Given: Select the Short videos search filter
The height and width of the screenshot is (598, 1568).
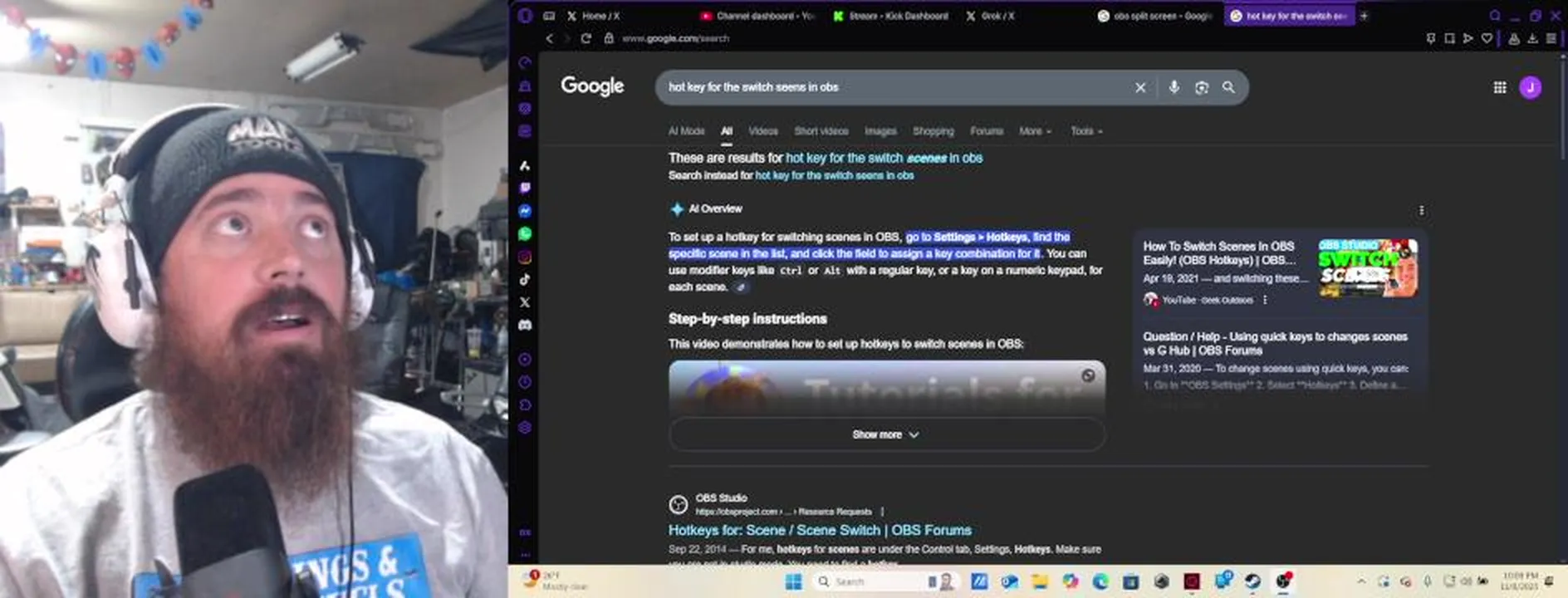Looking at the screenshot, I should (821, 131).
